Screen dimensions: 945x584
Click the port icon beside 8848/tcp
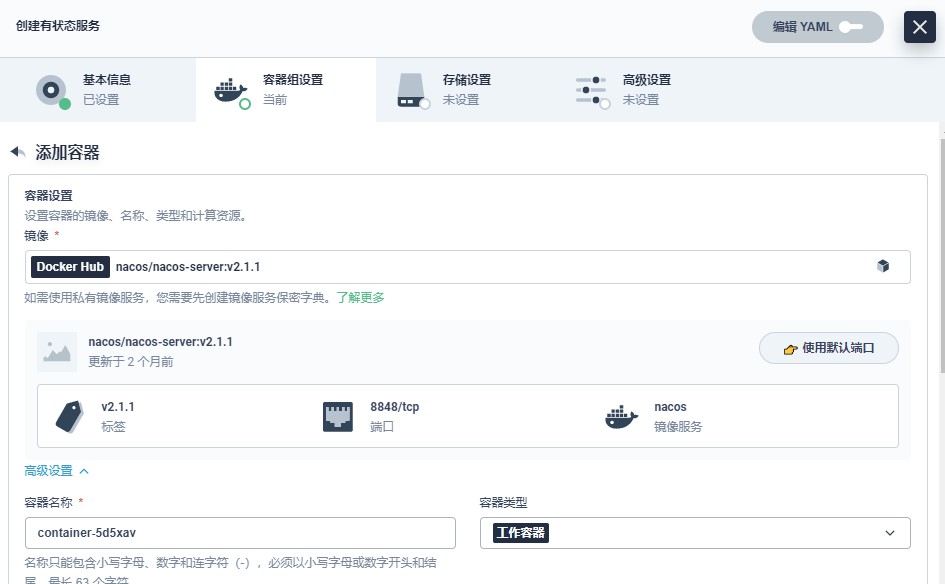click(x=338, y=416)
